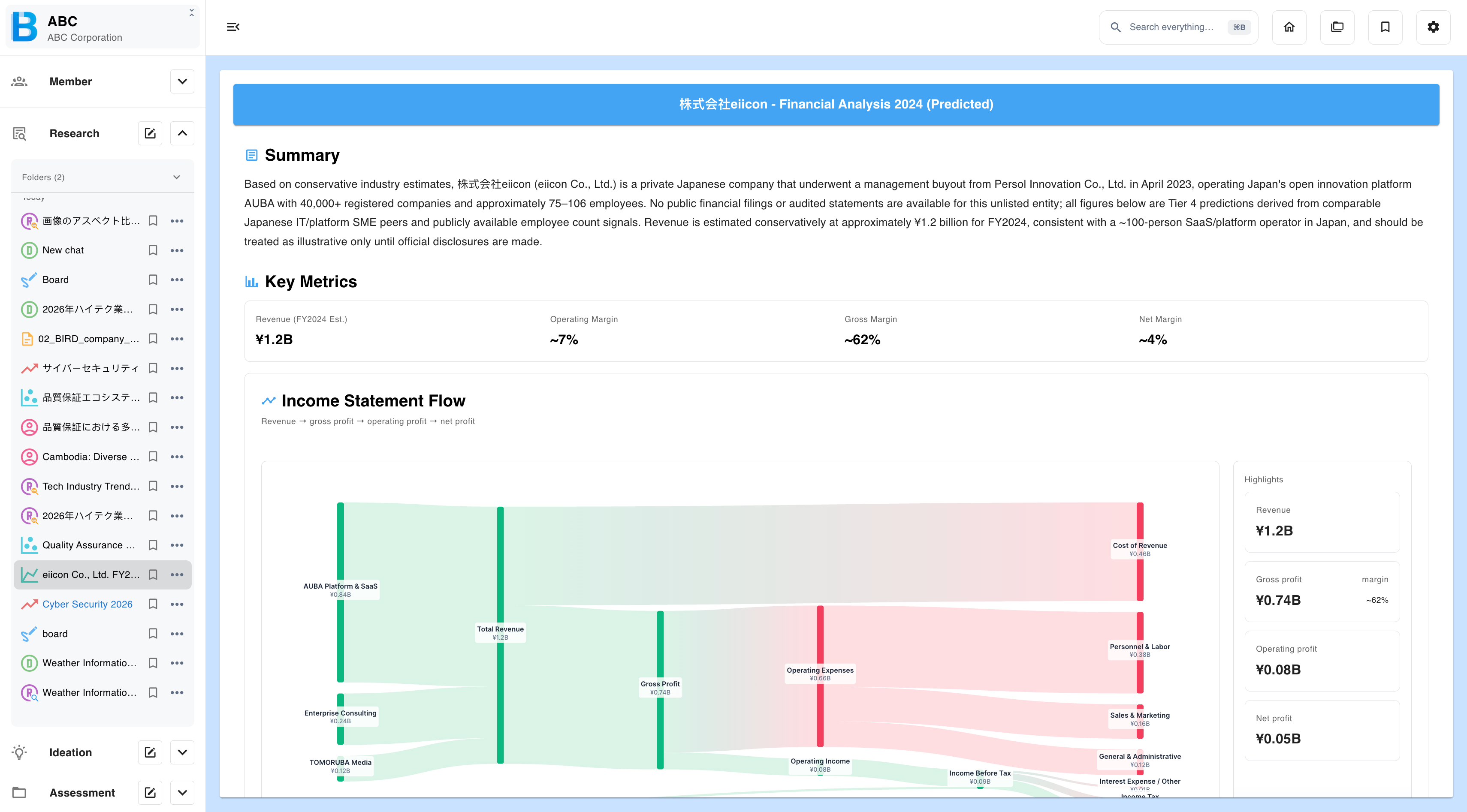Click the Financial Analysis 2024 title banner
Screen dimensions: 1467x812
[836, 105]
